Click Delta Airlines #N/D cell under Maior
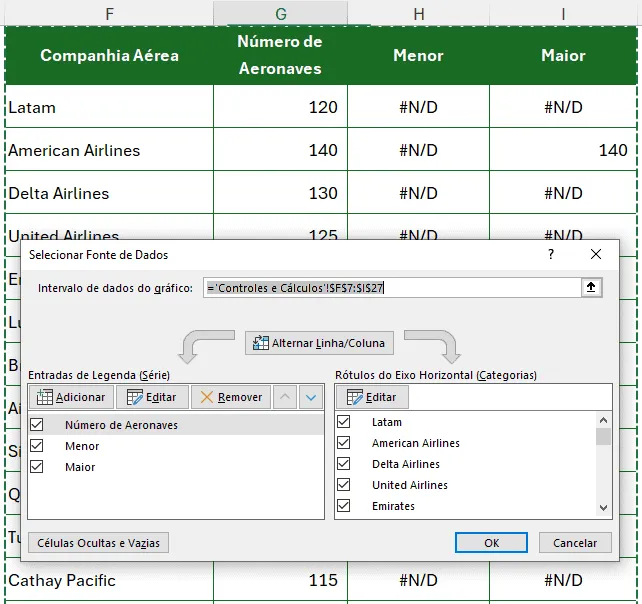Screen dimensions: 642x604 click(563, 193)
